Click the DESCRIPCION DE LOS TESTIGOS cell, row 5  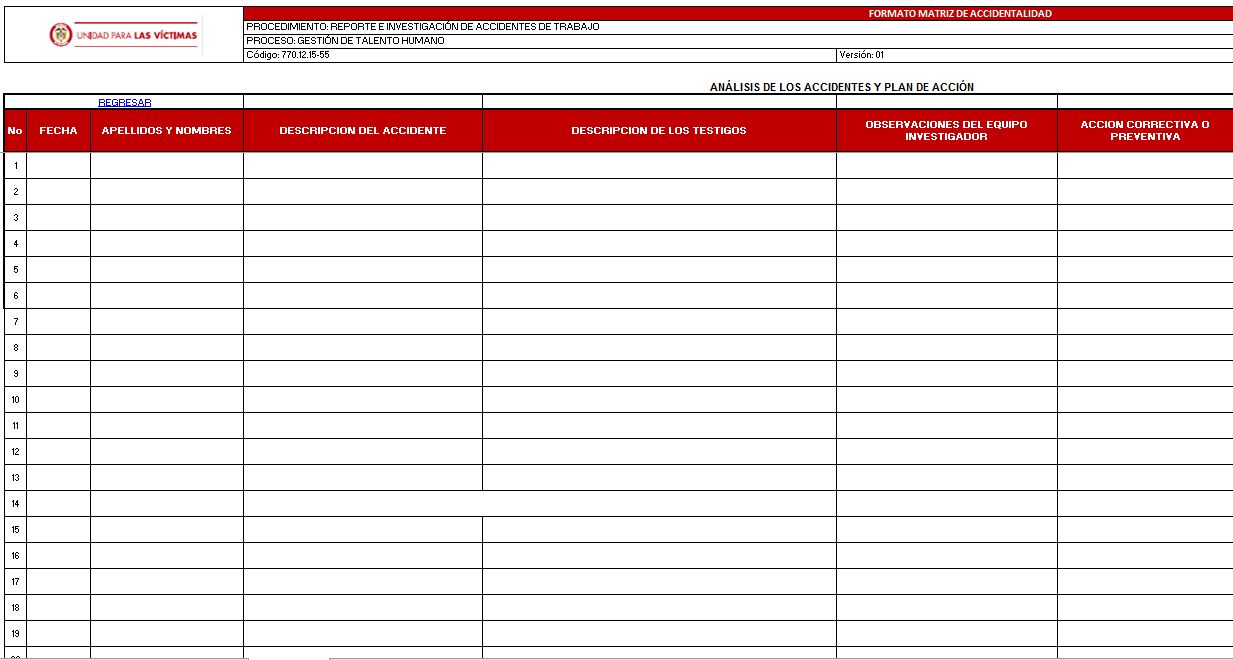(659, 269)
